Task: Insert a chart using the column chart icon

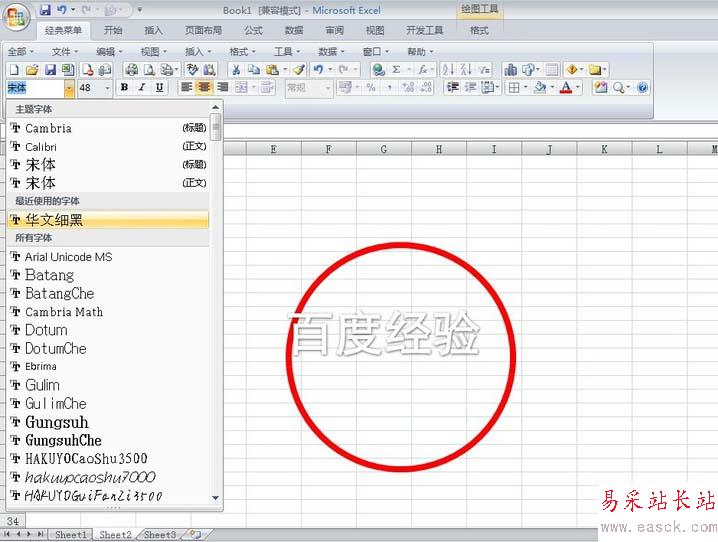Action: [510, 70]
